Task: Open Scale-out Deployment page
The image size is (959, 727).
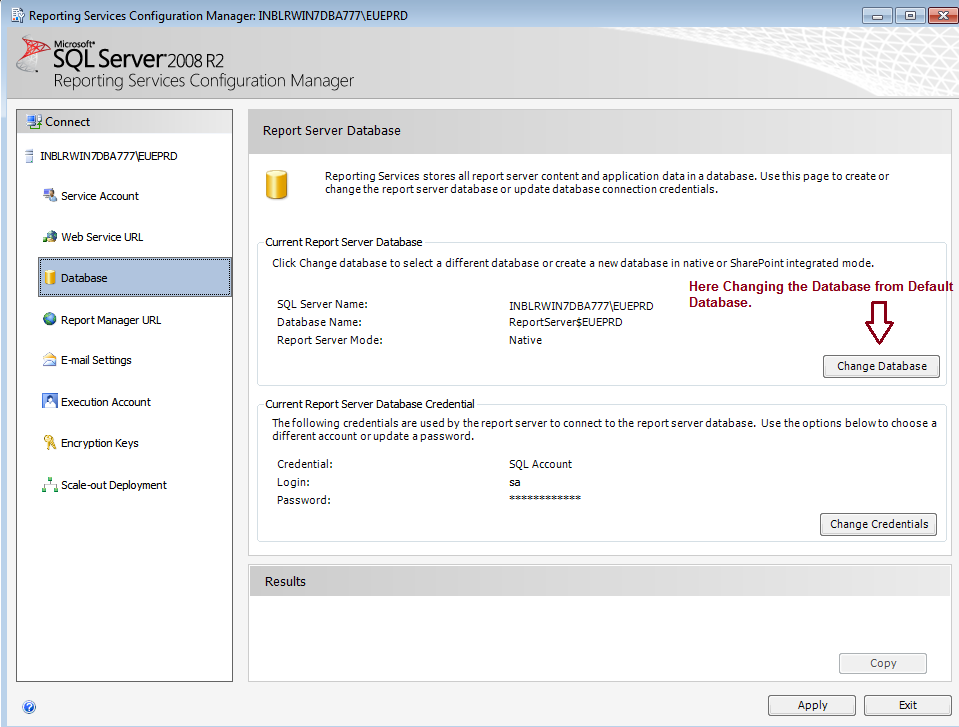Action: [114, 485]
